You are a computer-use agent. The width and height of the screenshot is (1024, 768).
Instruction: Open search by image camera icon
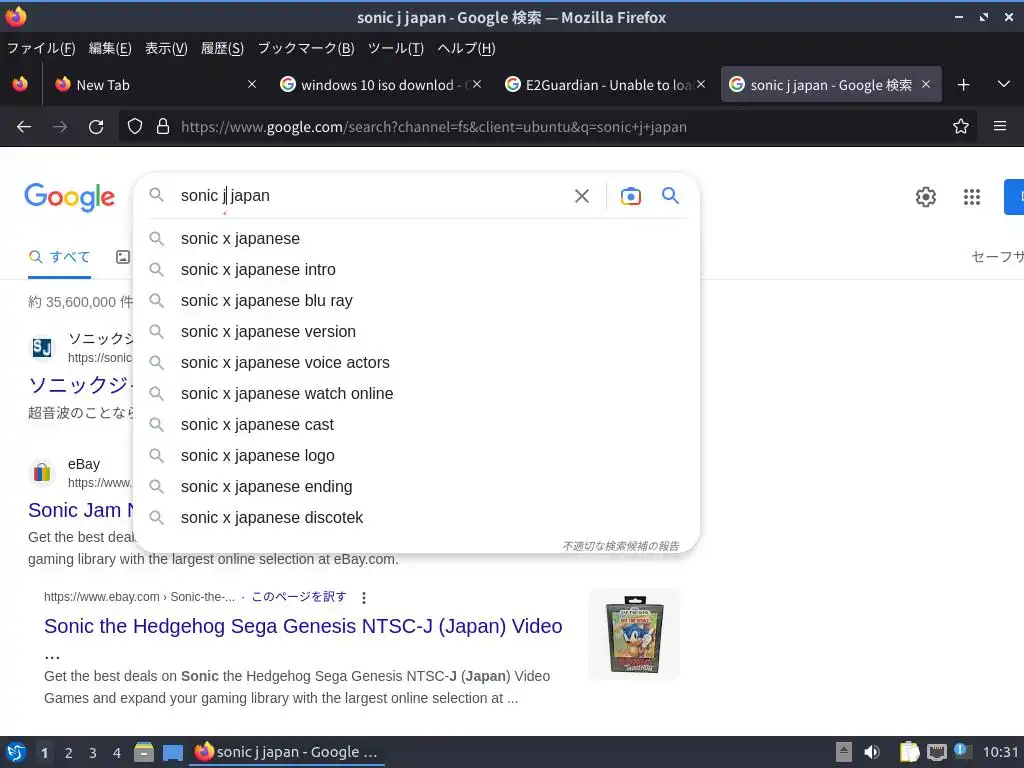[x=630, y=196]
